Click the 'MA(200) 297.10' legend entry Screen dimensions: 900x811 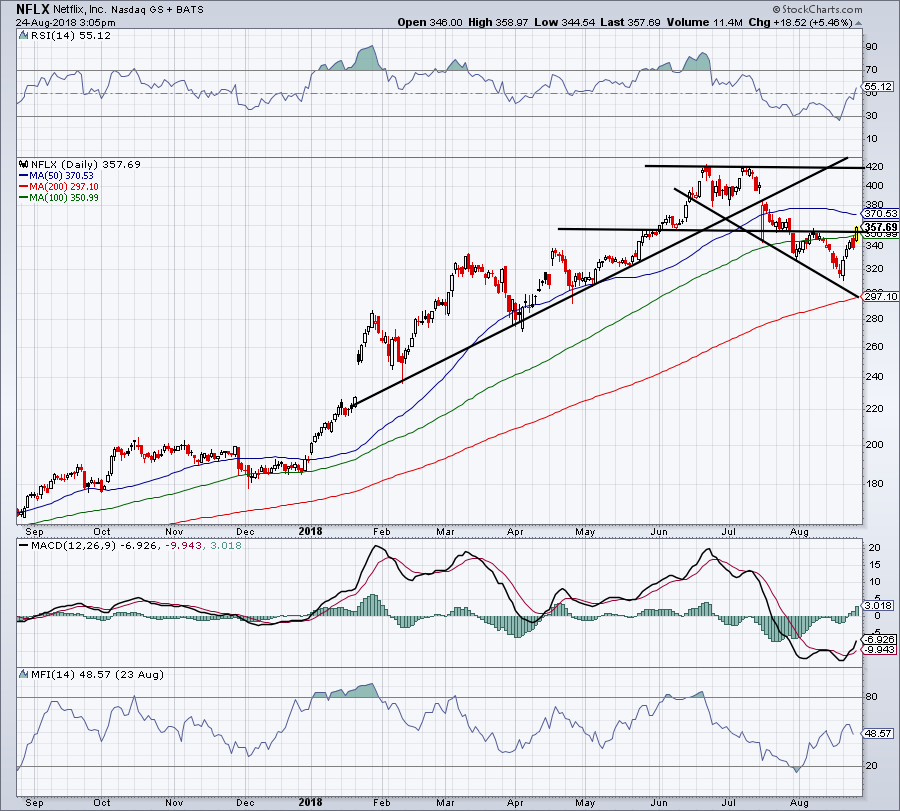pos(64,187)
